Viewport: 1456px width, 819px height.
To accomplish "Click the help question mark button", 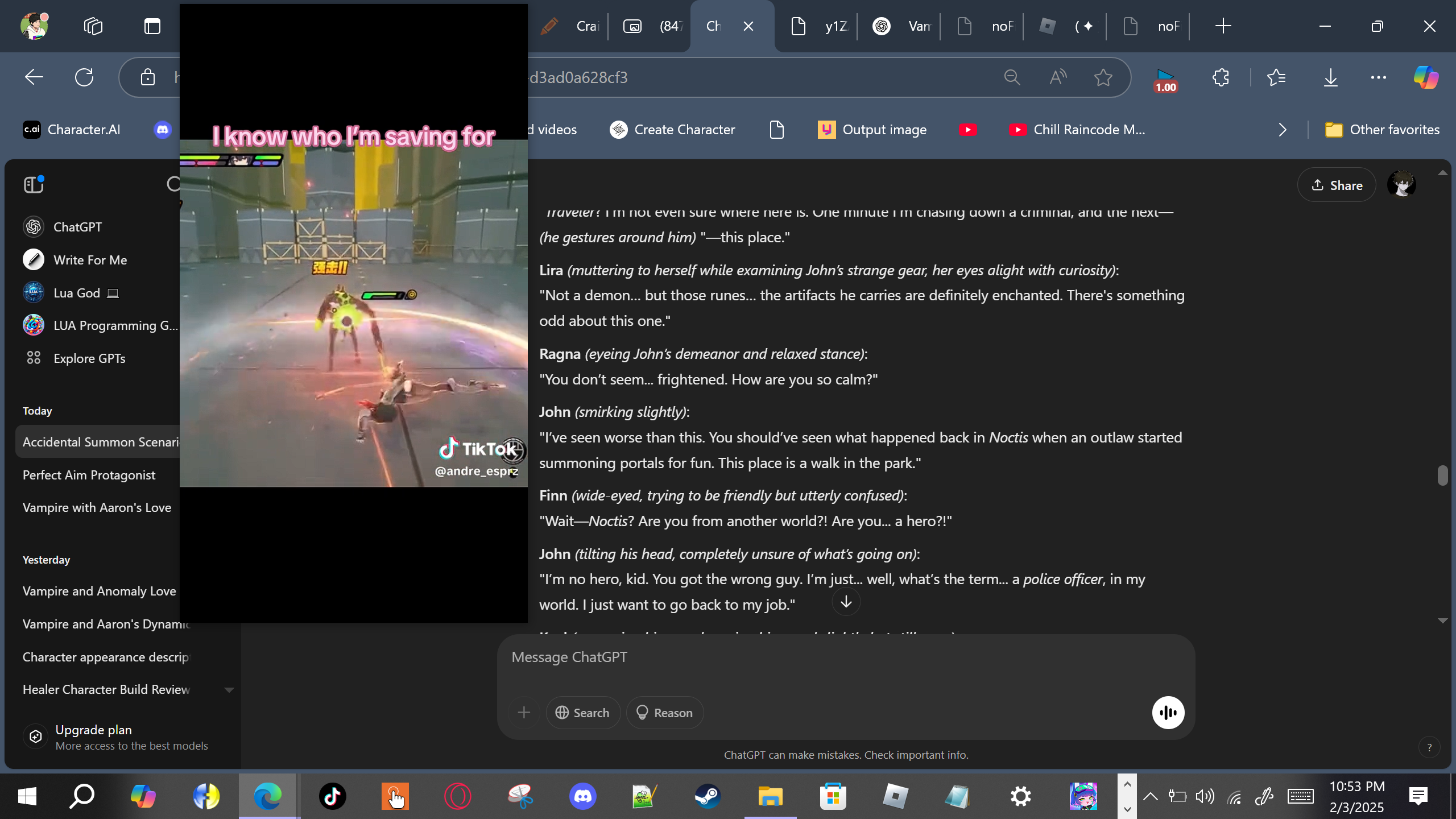I will [x=1429, y=747].
